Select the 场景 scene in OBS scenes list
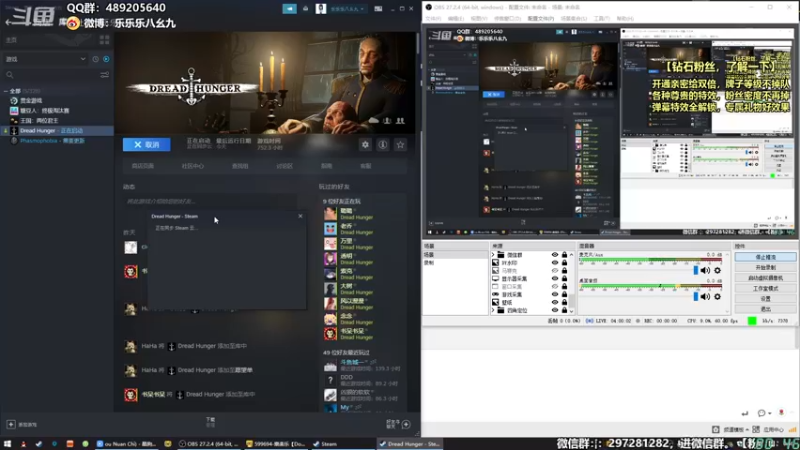 pos(454,255)
